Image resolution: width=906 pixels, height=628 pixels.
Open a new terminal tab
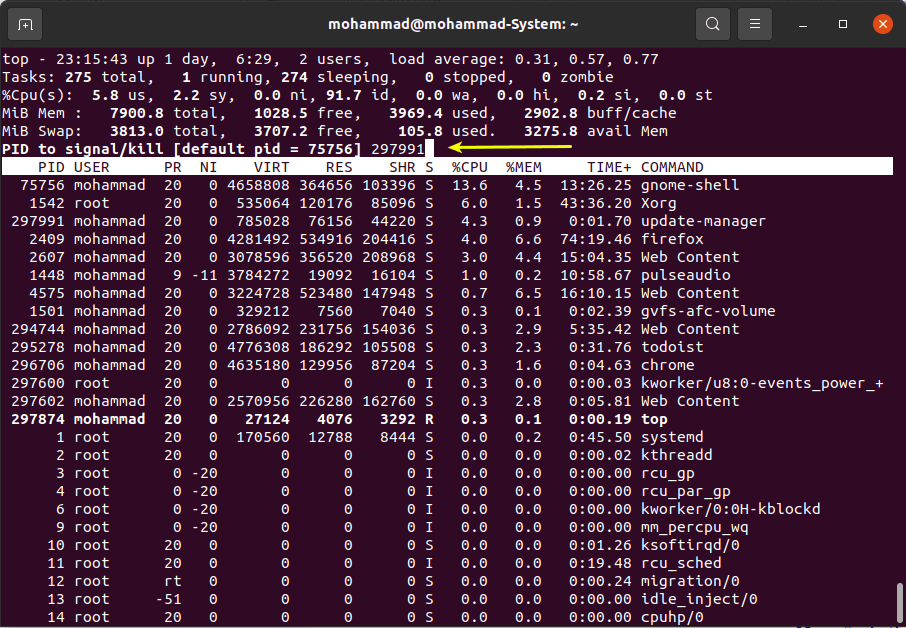25,23
